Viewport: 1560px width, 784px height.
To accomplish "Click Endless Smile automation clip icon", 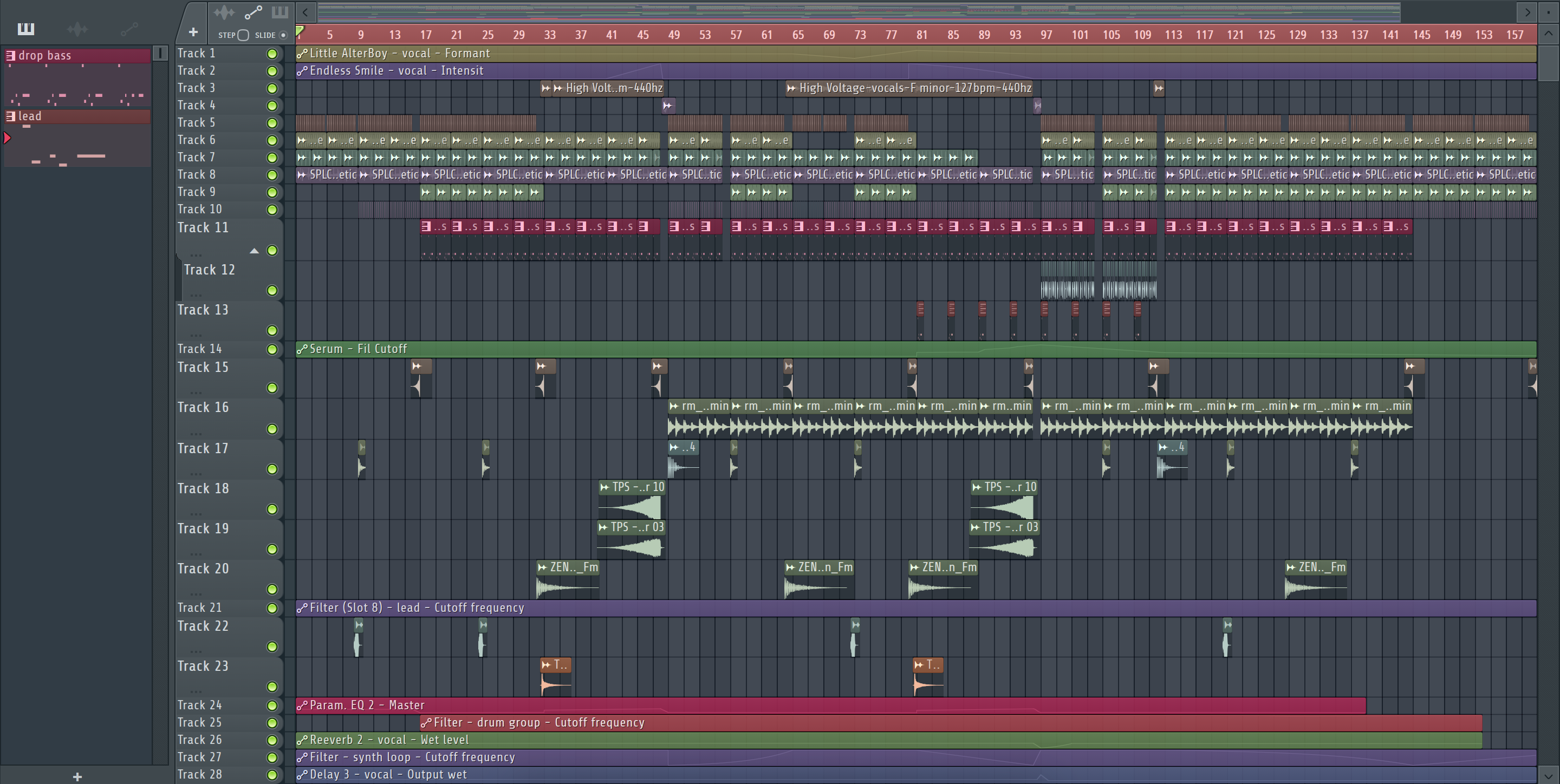I will (x=302, y=71).
